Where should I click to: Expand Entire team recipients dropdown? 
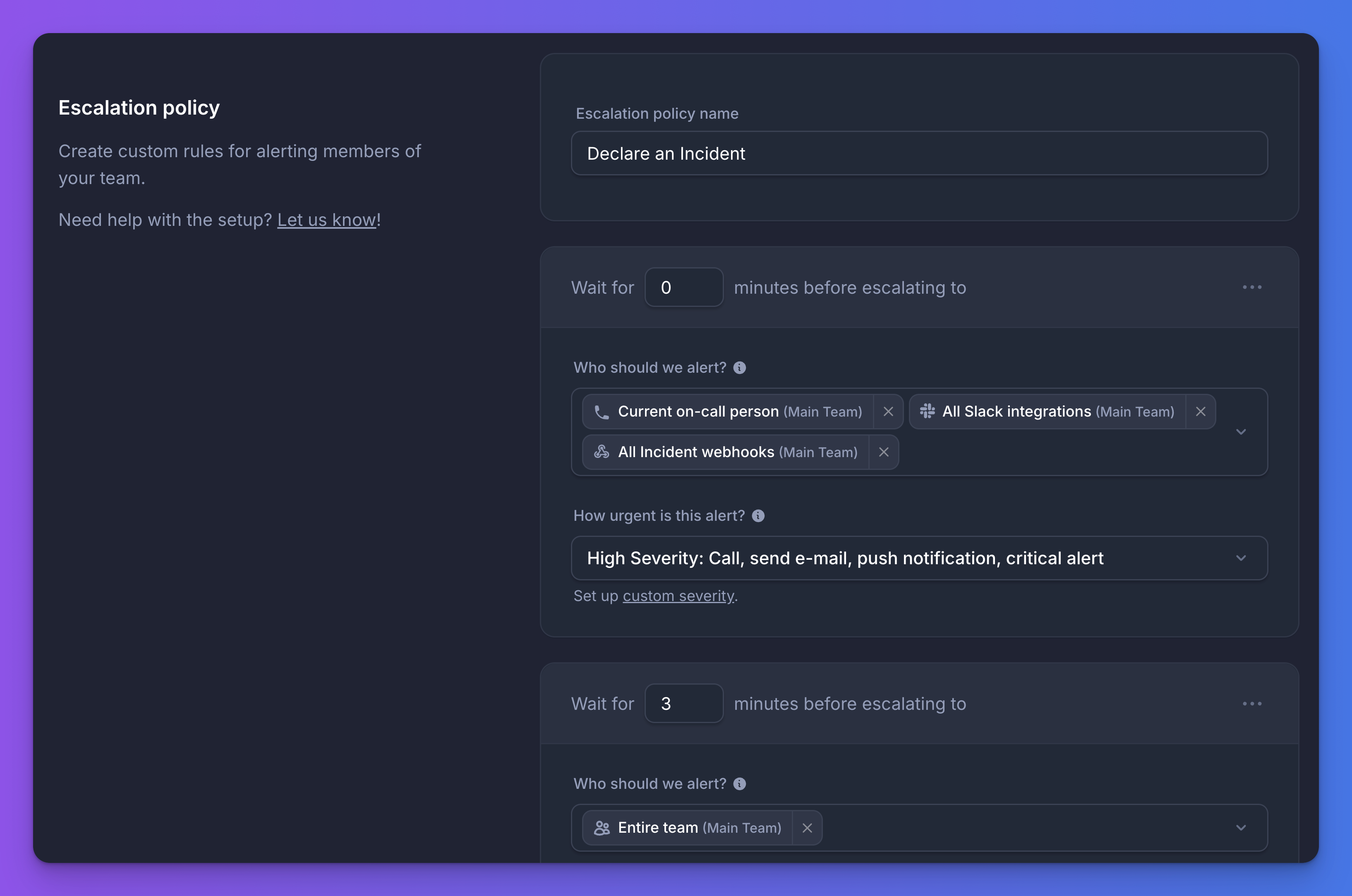click(x=1241, y=828)
